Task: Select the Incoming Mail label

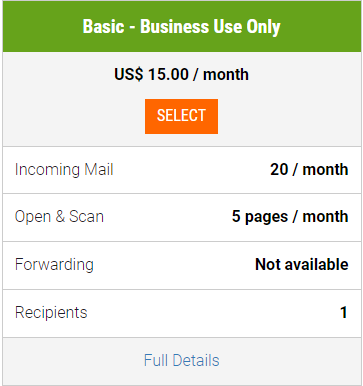Action: (x=64, y=169)
